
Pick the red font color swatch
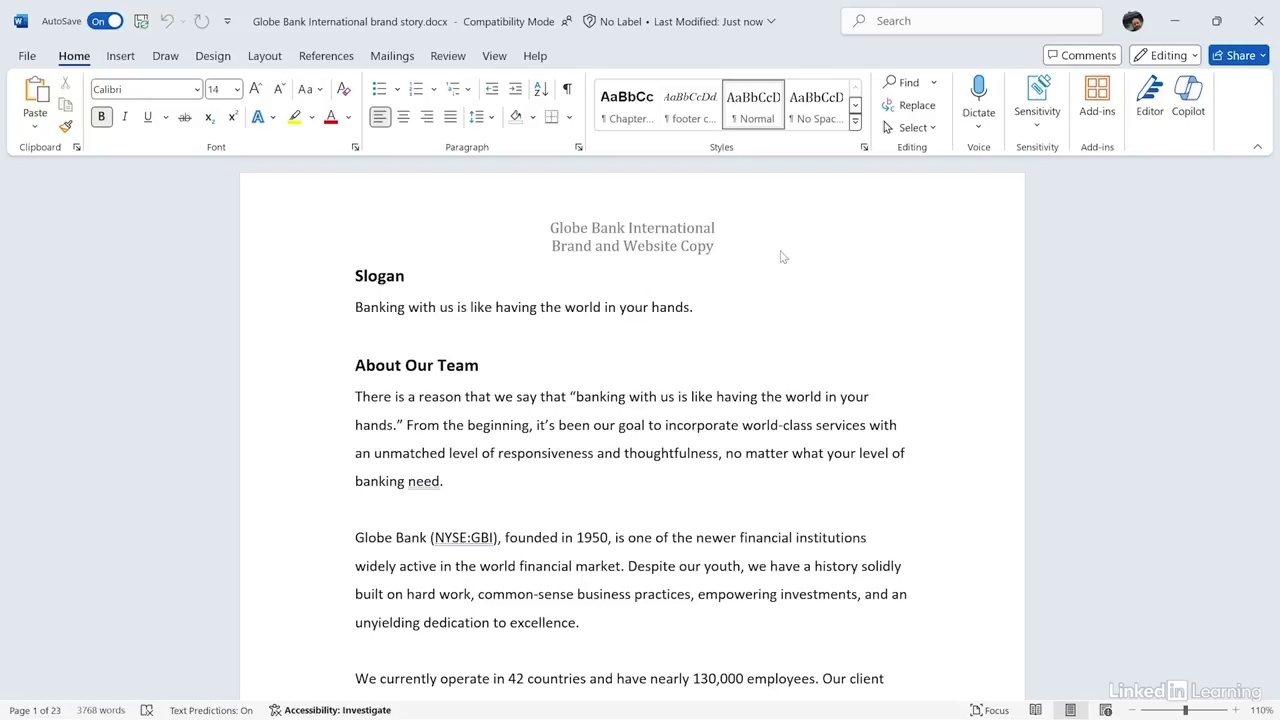pyautogui.click(x=331, y=117)
